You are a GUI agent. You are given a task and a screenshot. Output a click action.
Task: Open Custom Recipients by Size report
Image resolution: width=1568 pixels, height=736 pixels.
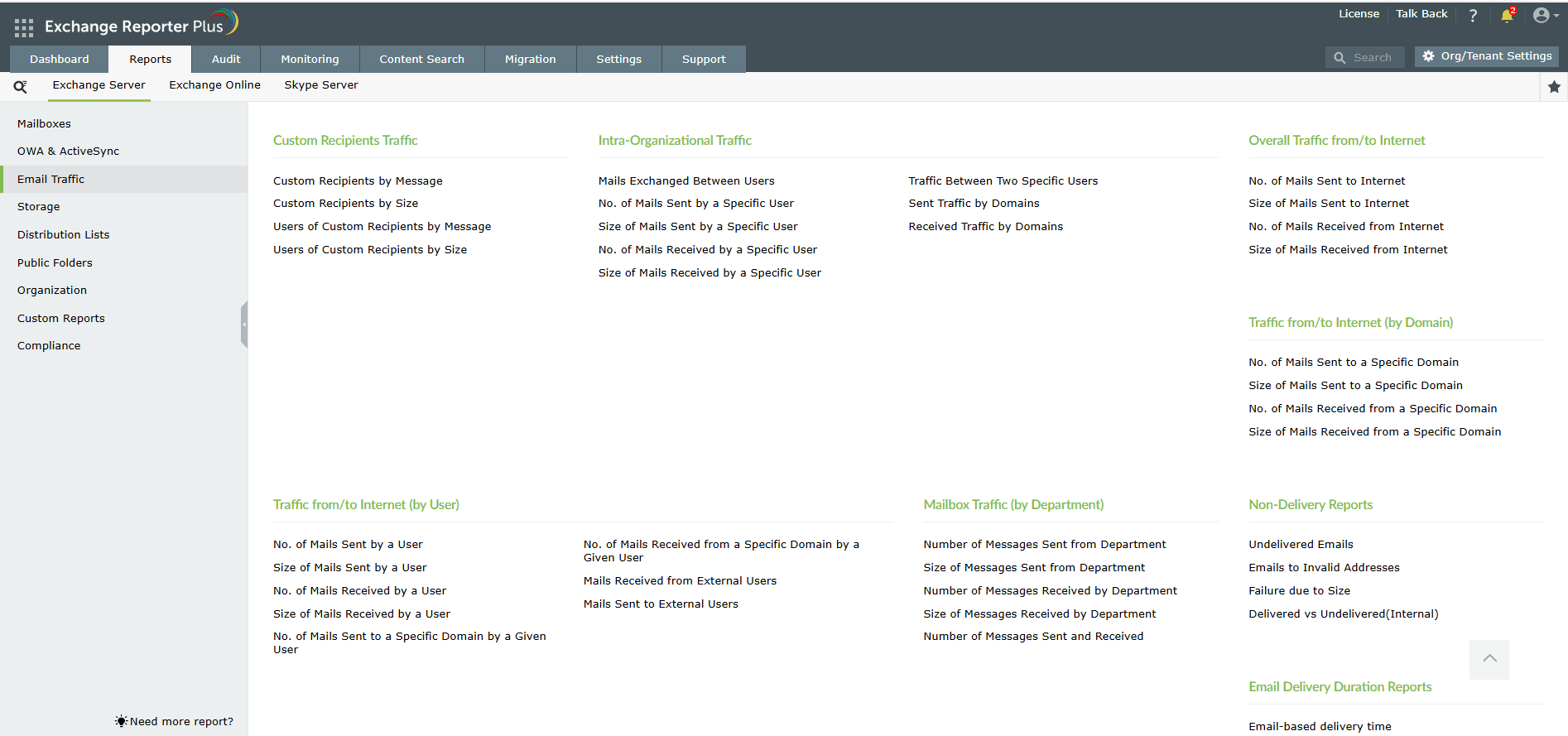pyautogui.click(x=345, y=204)
